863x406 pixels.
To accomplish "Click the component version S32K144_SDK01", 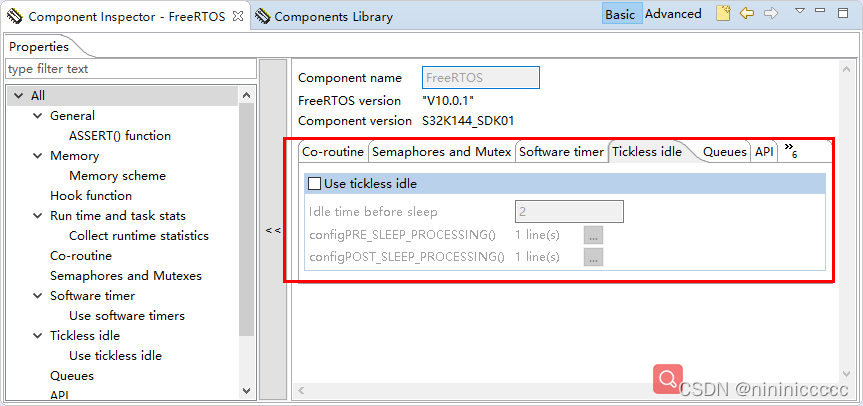I will tap(468, 121).
